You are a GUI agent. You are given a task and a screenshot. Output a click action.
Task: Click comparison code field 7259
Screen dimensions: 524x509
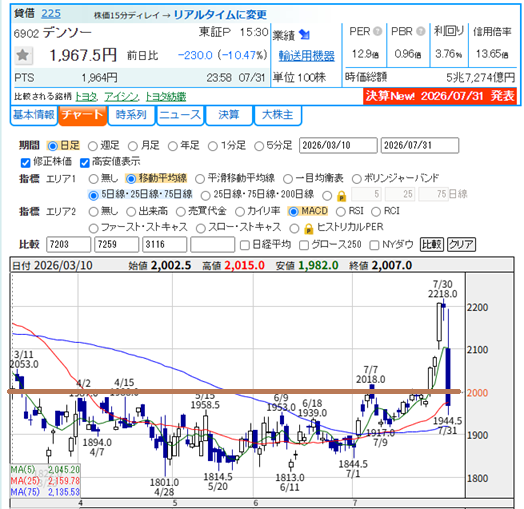pyautogui.click(x=117, y=244)
